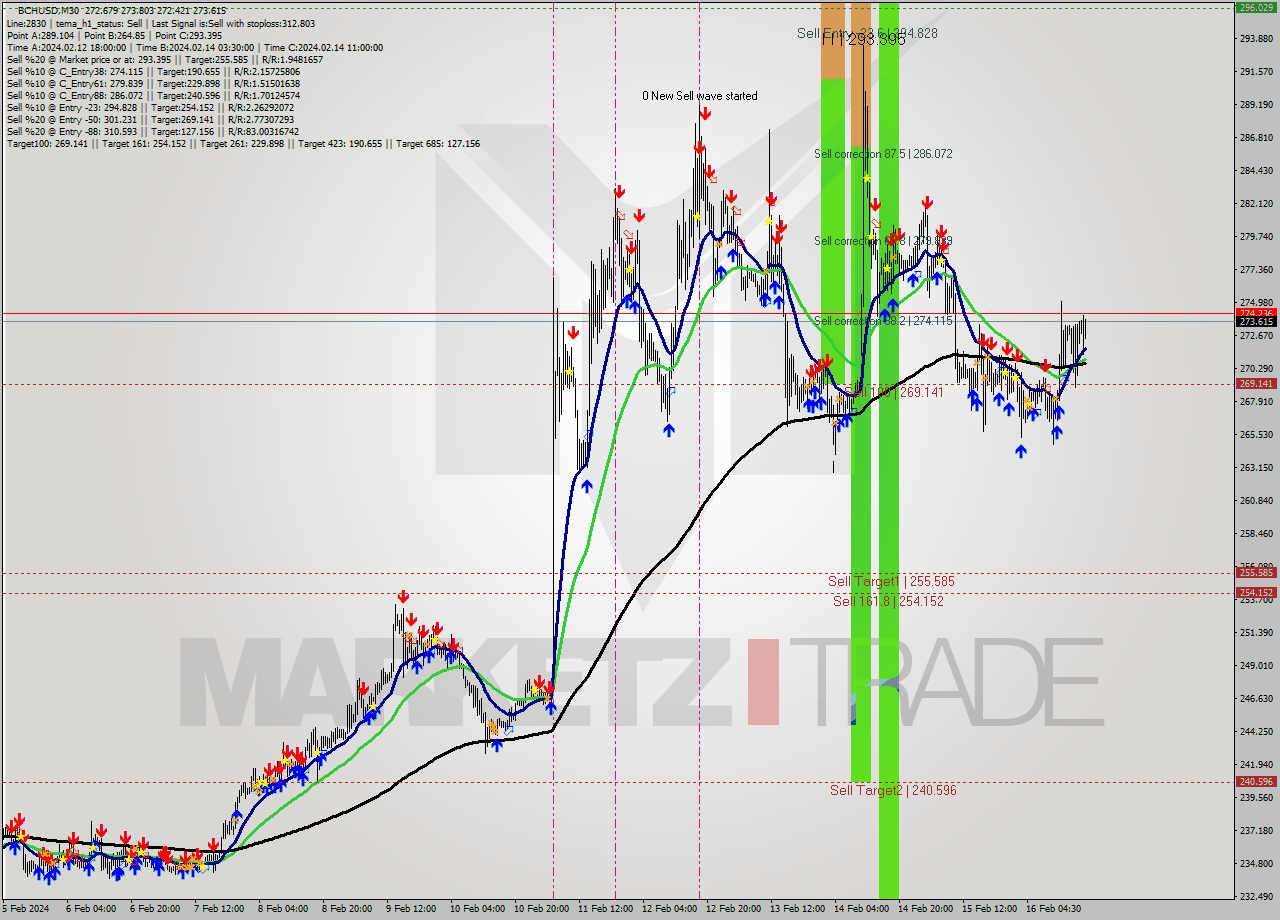Click the 'Sell Target2 | 240.596' label
1280x920 pixels.
pyautogui.click(x=893, y=790)
